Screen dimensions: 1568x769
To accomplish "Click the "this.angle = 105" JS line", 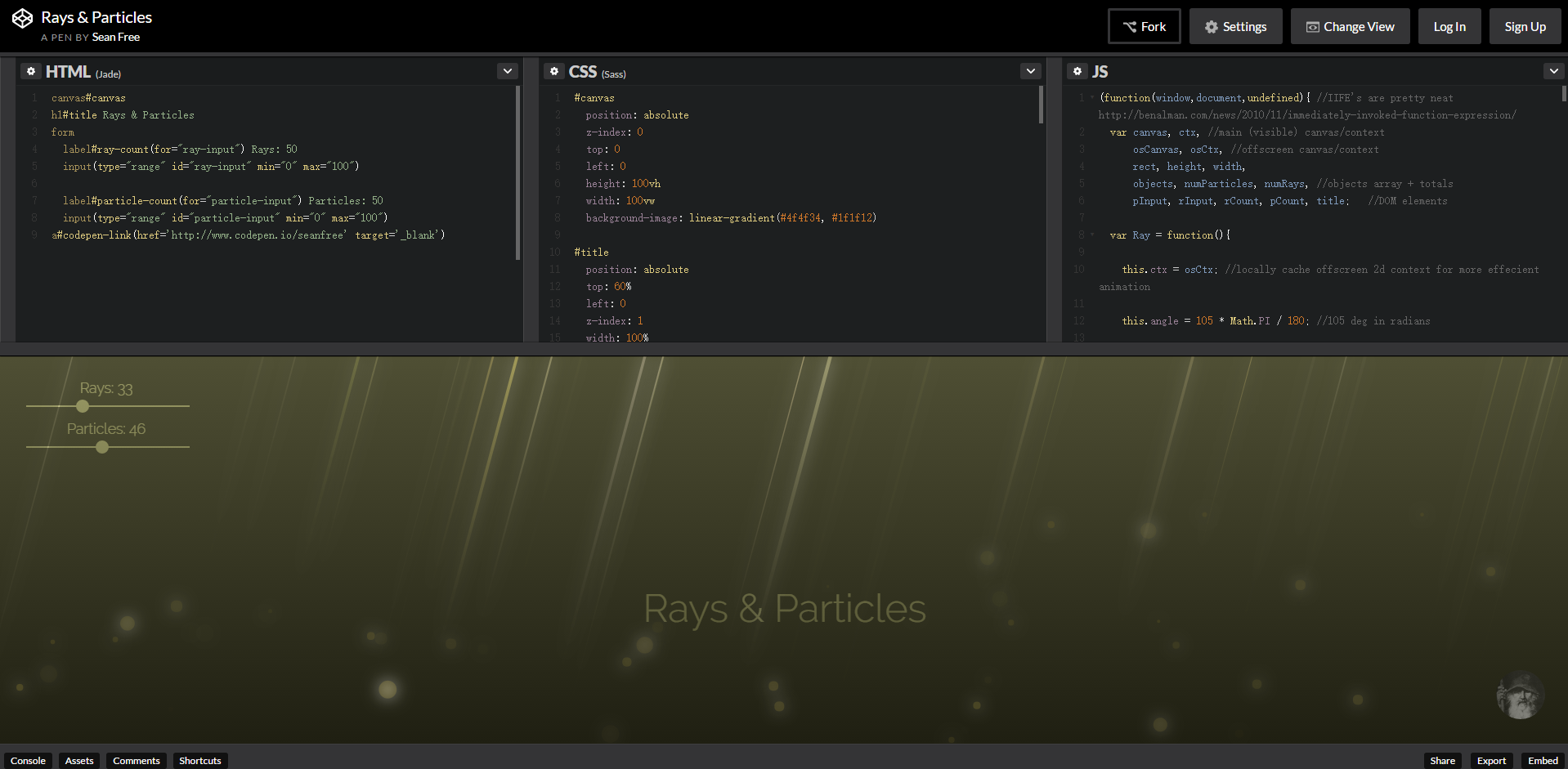I will (x=1276, y=321).
